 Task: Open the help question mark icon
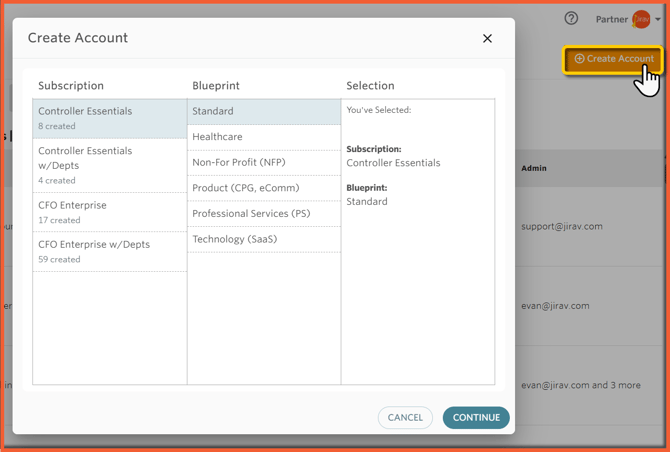tap(571, 19)
